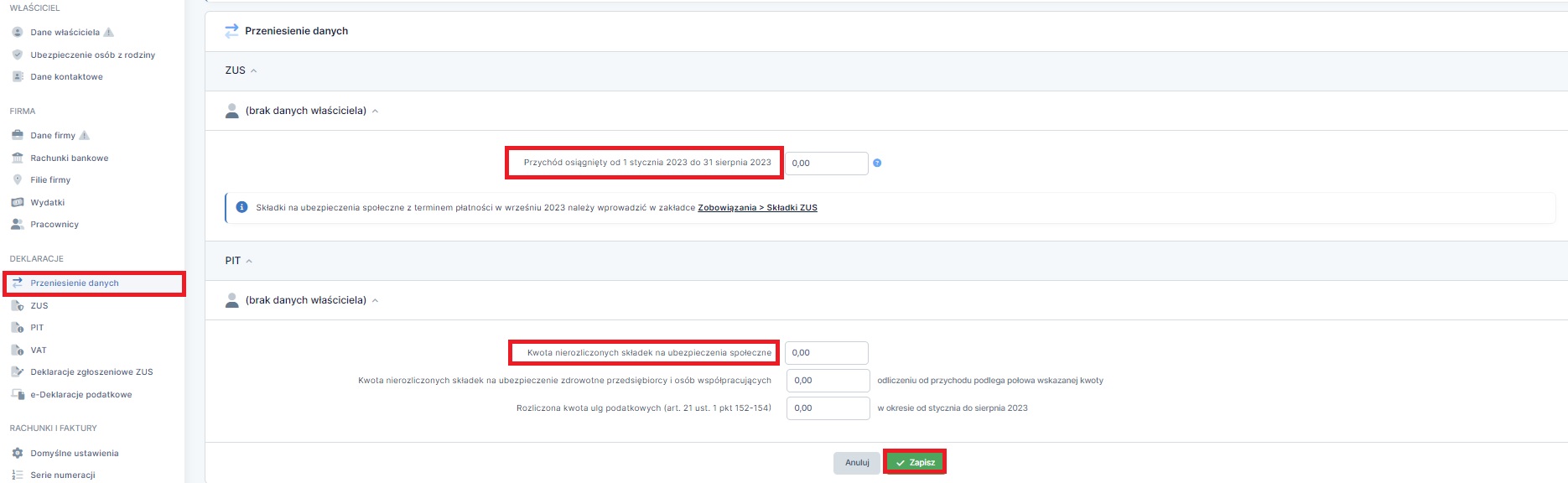Click the label Przychód osiągnięty od 1 stycznia 2023

647,163
